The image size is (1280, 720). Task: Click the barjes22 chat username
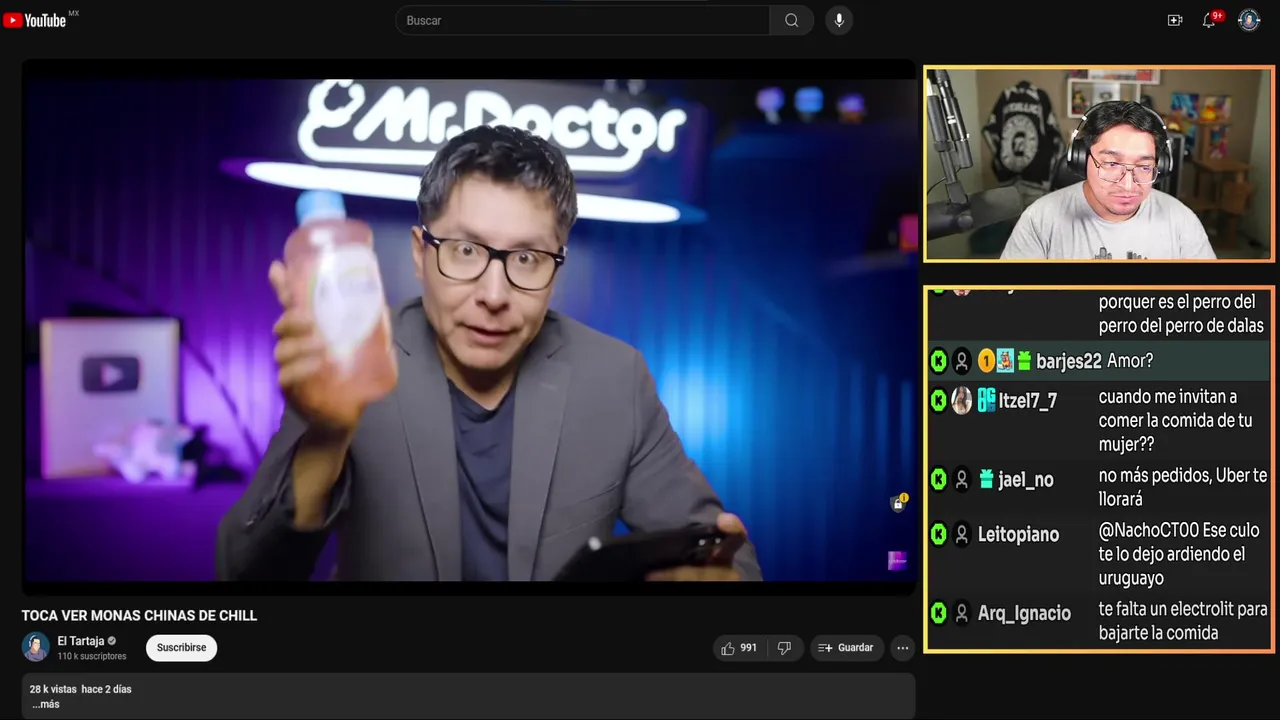[x=1068, y=361]
